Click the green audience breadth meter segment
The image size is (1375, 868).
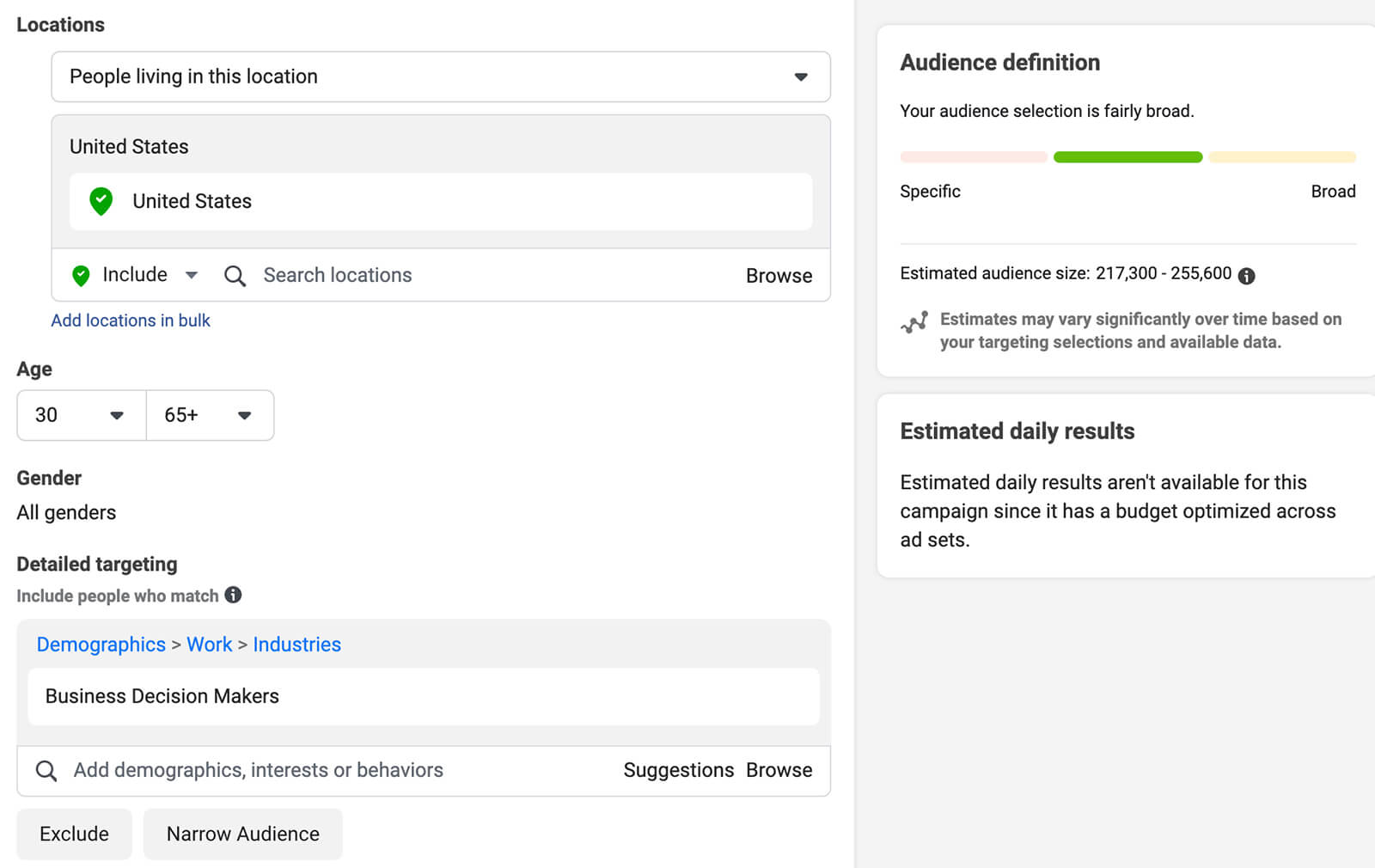point(1127,157)
